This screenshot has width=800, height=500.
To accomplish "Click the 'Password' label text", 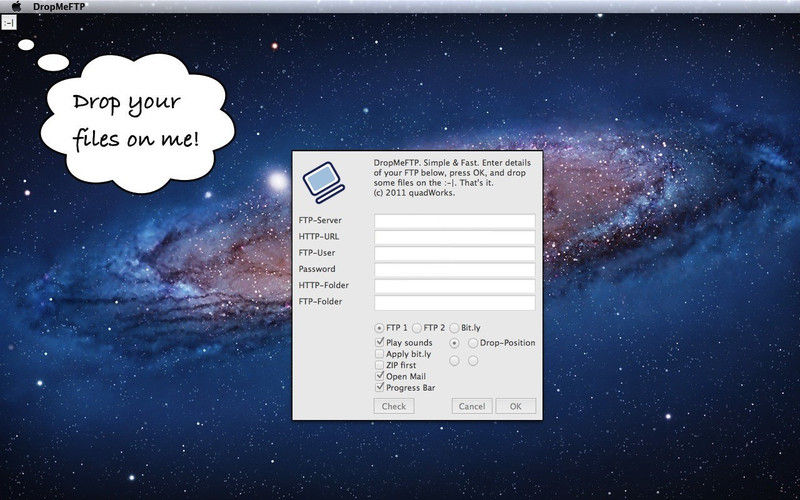I will pos(317,269).
